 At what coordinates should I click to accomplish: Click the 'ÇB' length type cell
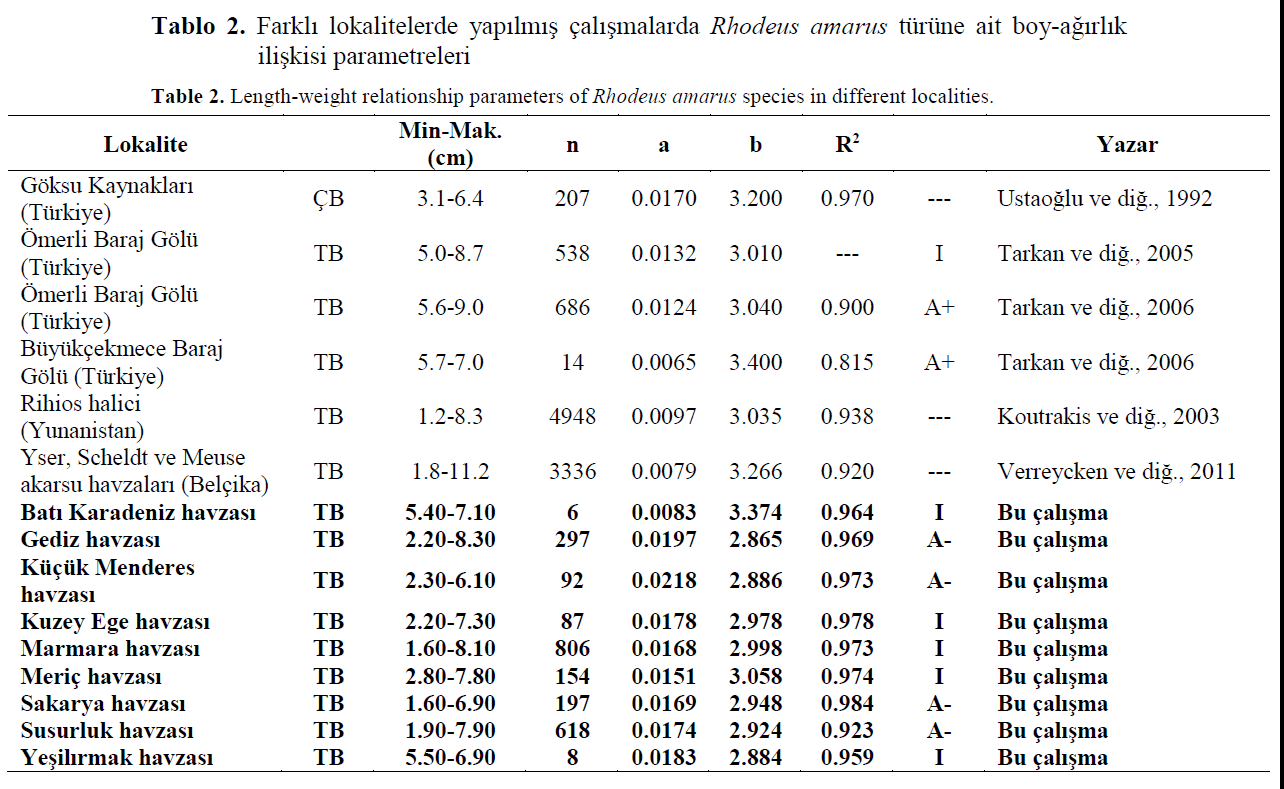tap(329, 198)
